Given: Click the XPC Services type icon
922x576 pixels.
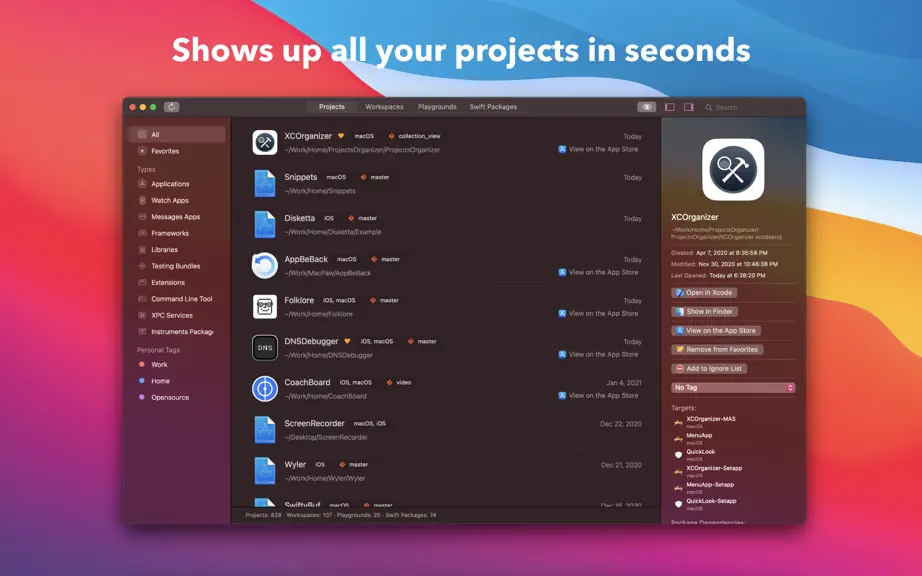Looking at the screenshot, I should click(x=142, y=316).
